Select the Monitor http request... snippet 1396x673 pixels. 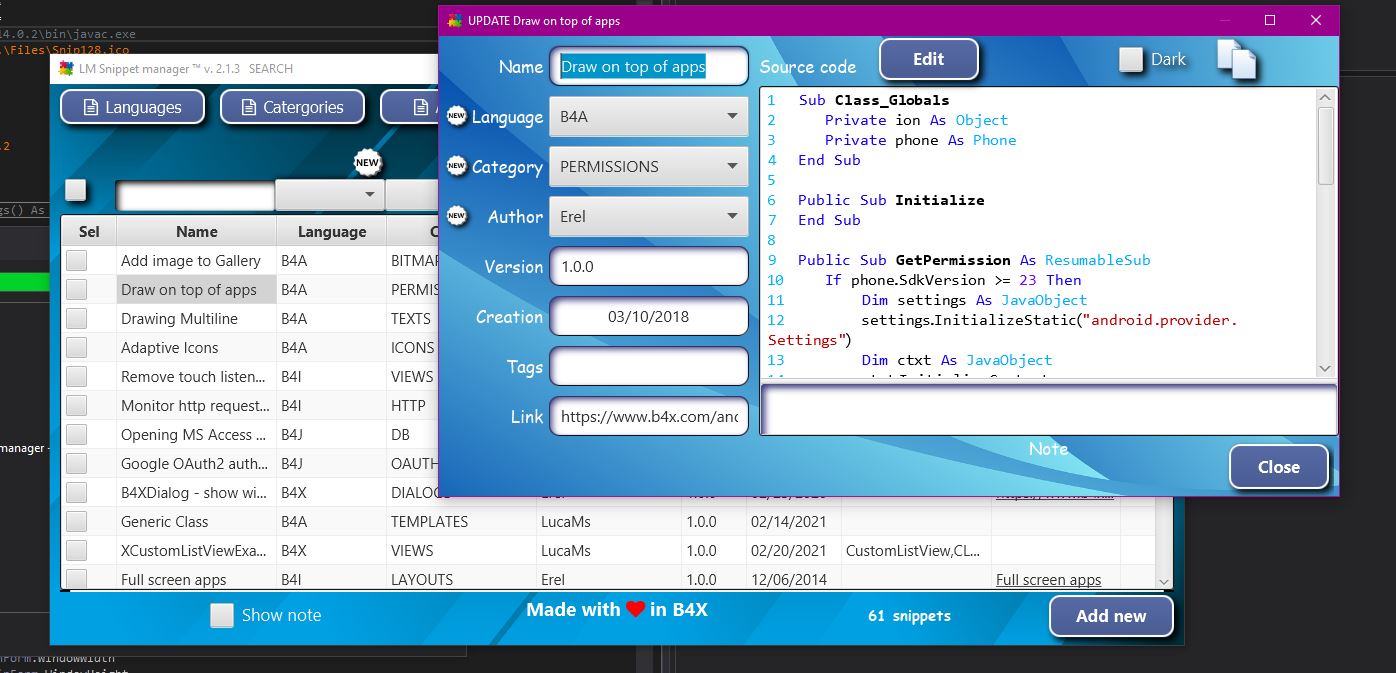195,406
